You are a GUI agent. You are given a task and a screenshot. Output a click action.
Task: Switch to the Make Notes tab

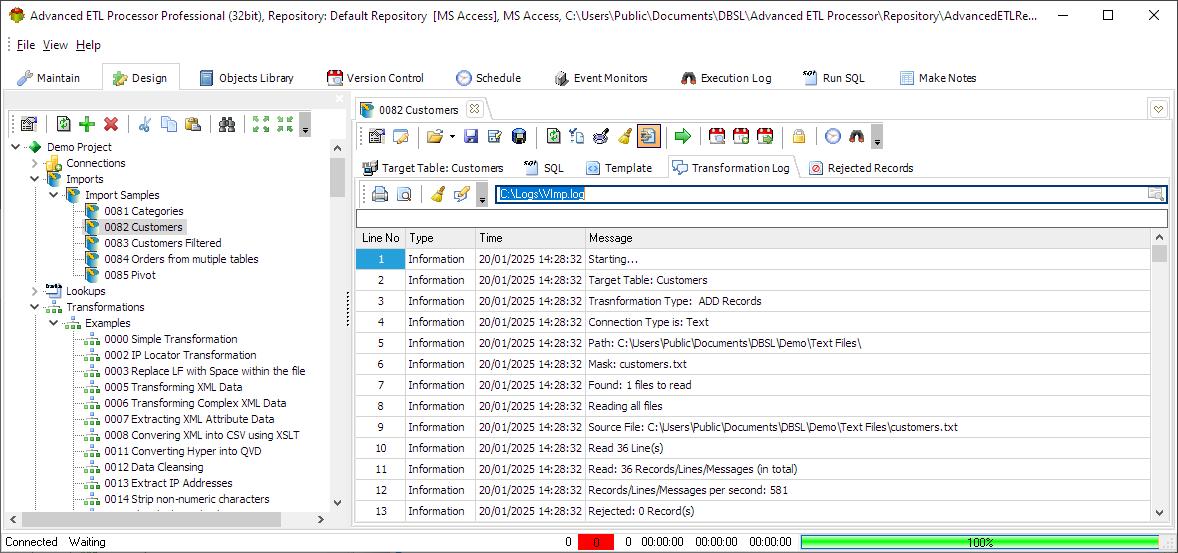(x=938, y=77)
